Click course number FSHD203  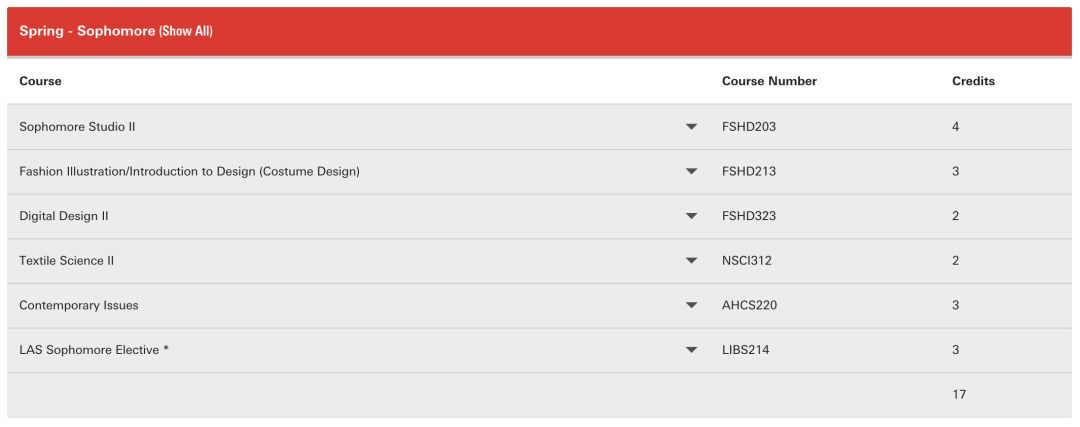pos(749,127)
